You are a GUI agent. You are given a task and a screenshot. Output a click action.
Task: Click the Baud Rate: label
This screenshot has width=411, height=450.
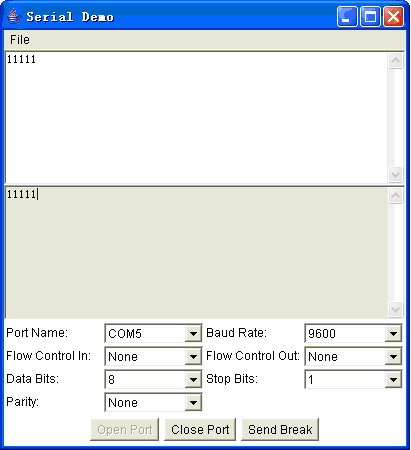(236, 333)
